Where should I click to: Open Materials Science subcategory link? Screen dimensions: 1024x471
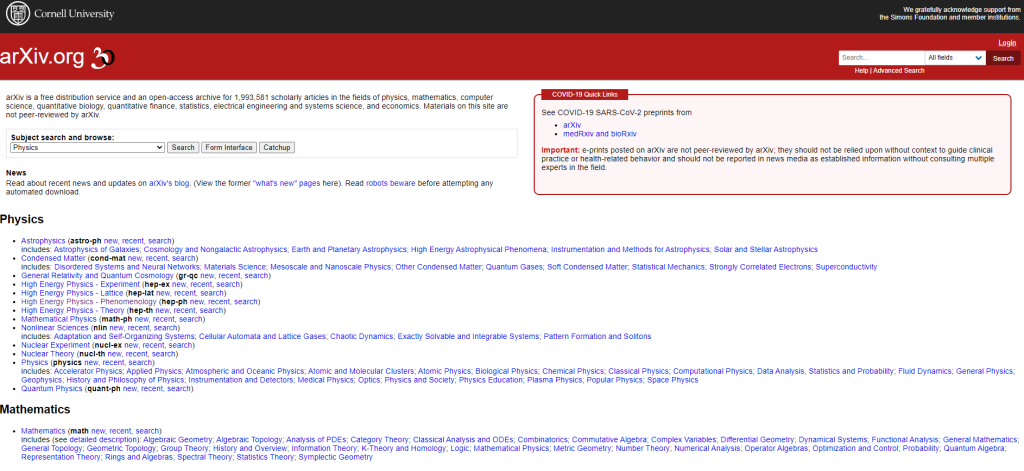click(x=235, y=267)
